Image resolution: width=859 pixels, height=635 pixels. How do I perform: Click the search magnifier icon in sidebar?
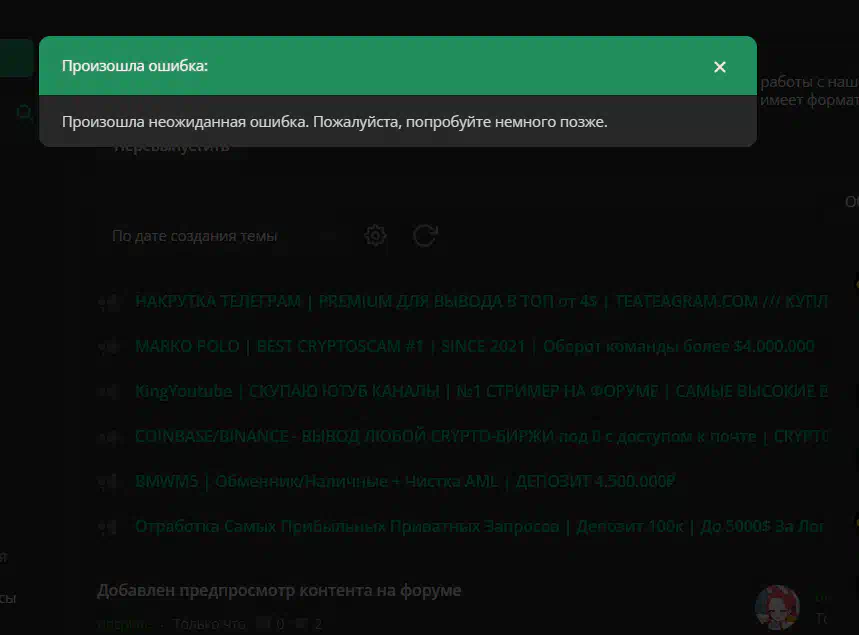click(x=24, y=113)
